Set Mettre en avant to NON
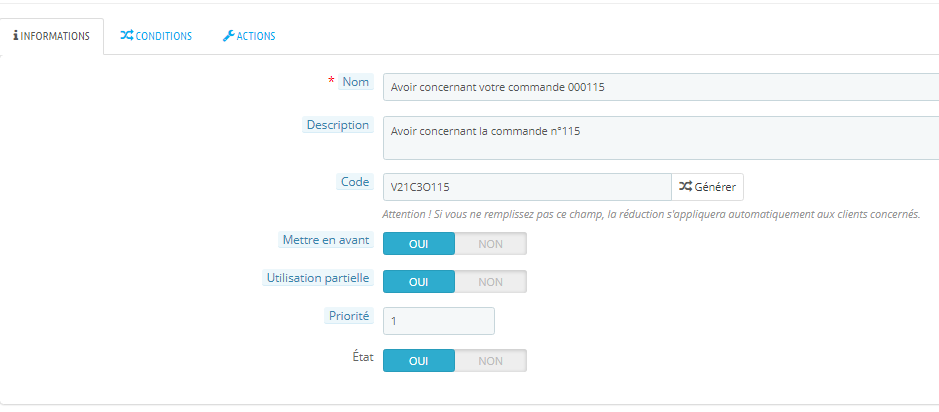 point(490,244)
